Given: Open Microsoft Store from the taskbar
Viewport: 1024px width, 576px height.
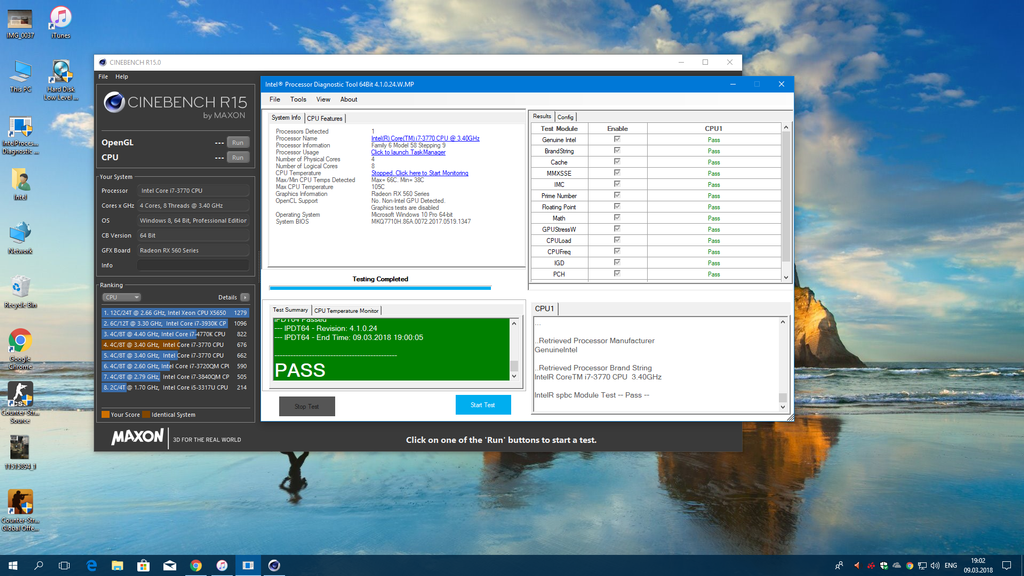Looking at the screenshot, I should point(143,566).
